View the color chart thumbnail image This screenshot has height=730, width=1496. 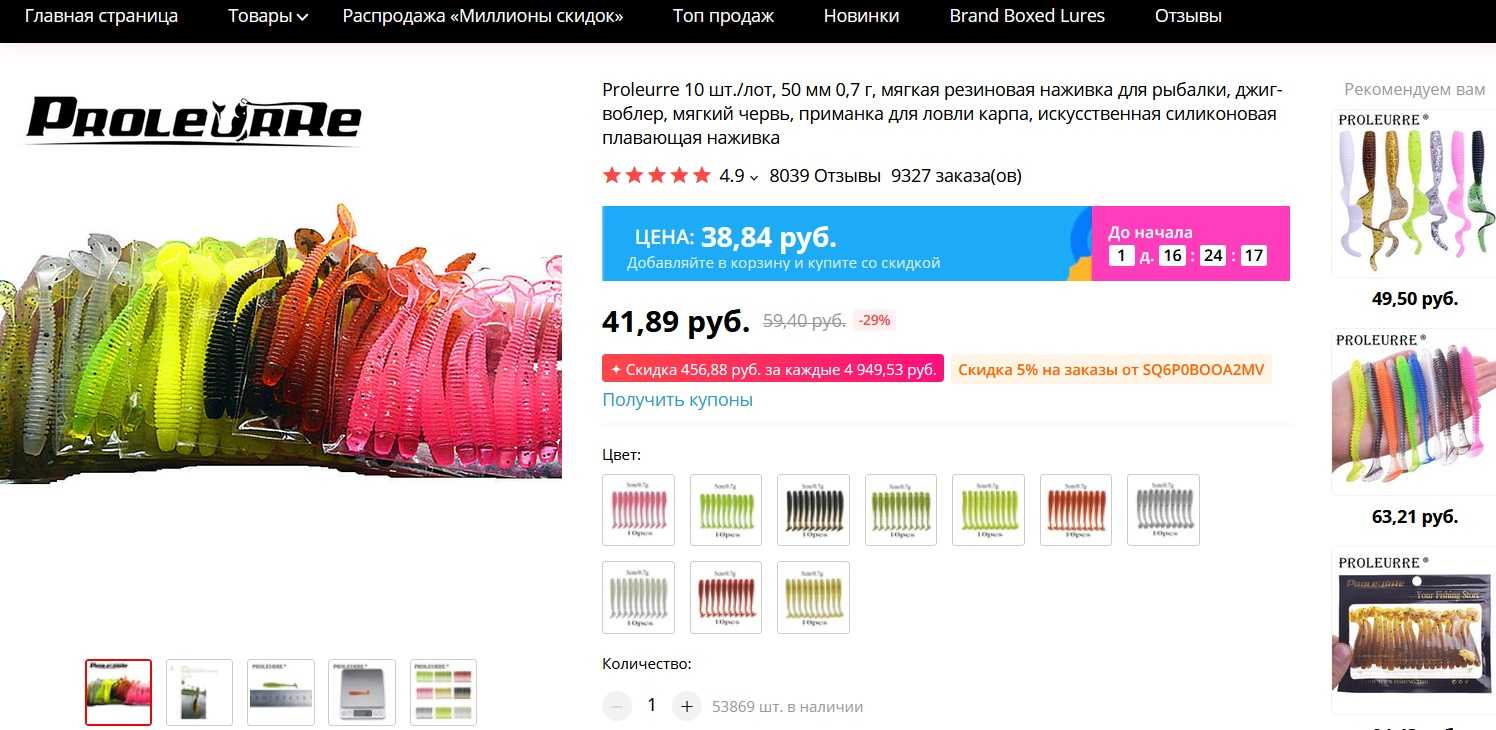(443, 692)
